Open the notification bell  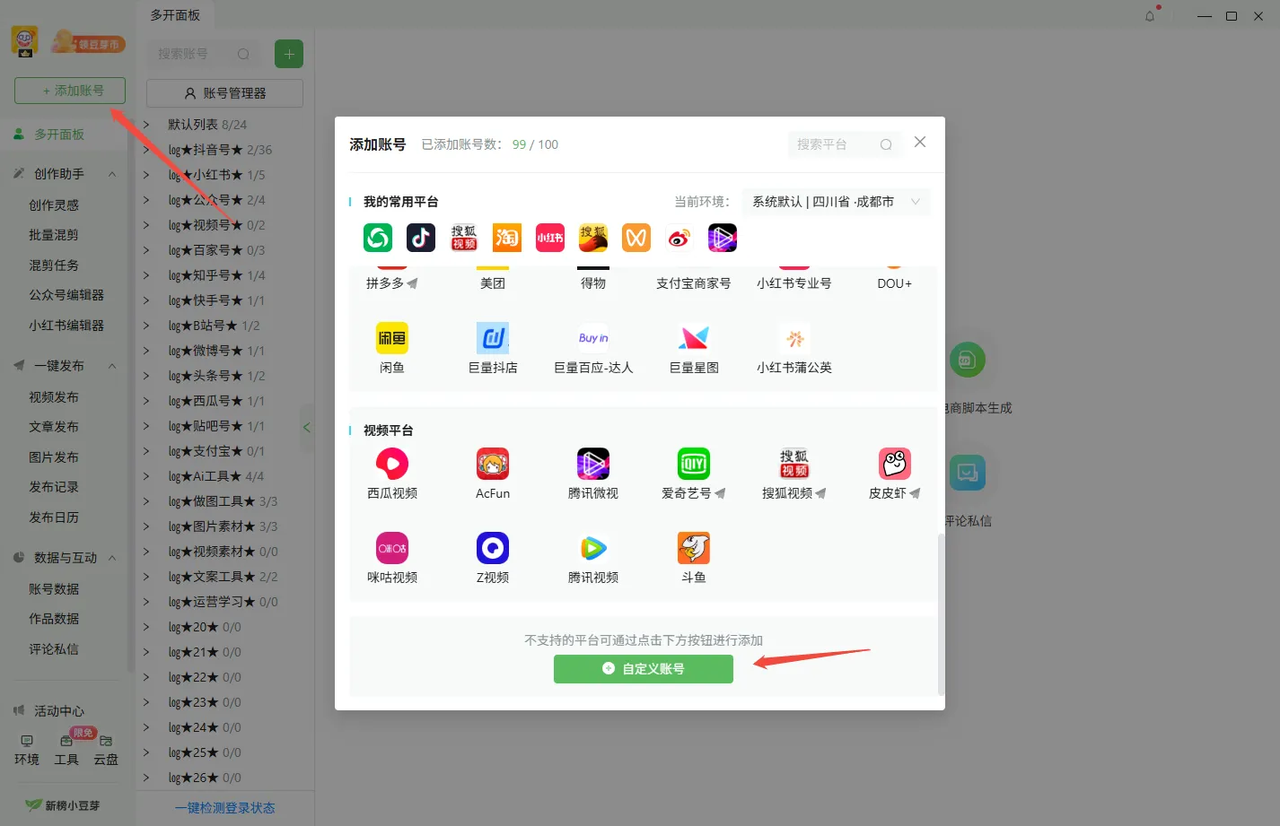click(1150, 16)
